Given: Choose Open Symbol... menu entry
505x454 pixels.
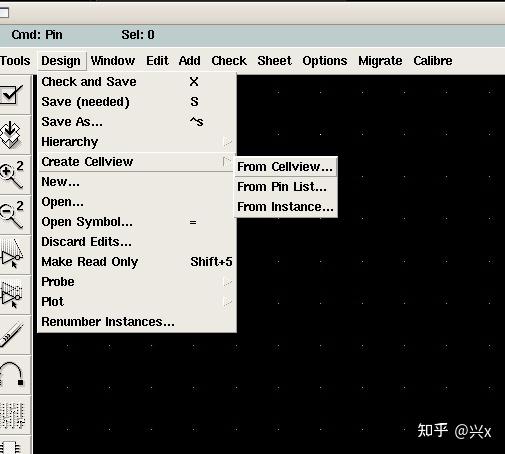Looking at the screenshot, I should tap(137, 222).
